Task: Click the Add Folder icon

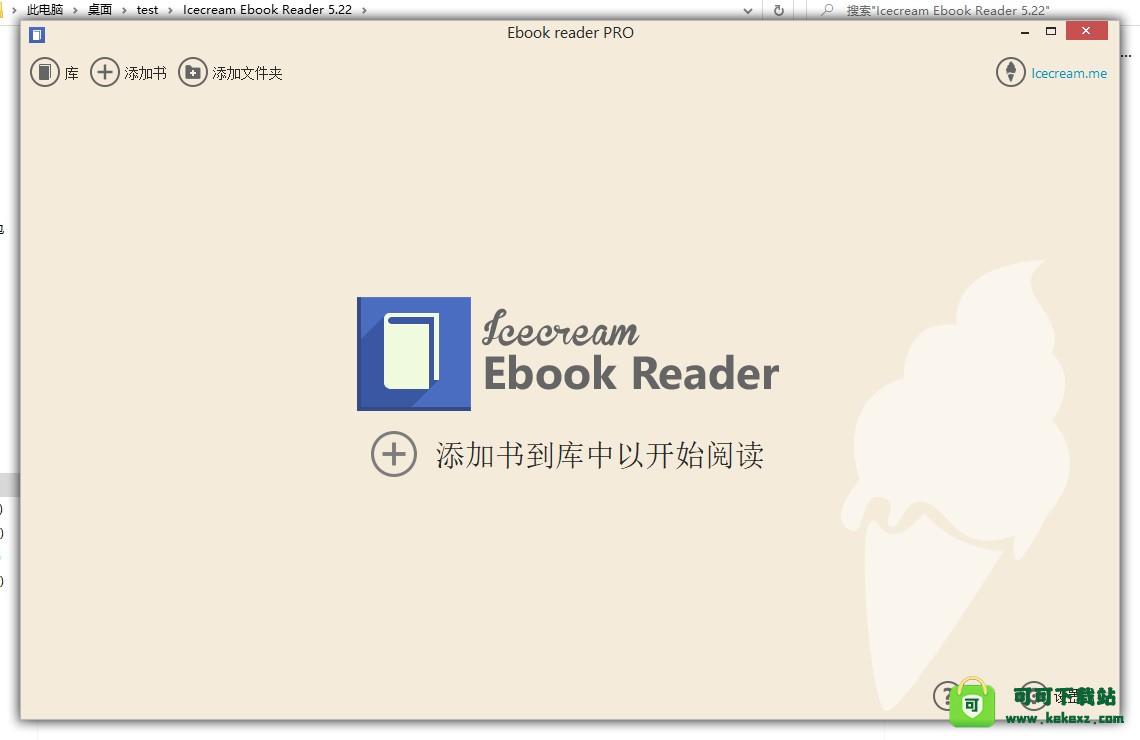Action: coord(192,72)
